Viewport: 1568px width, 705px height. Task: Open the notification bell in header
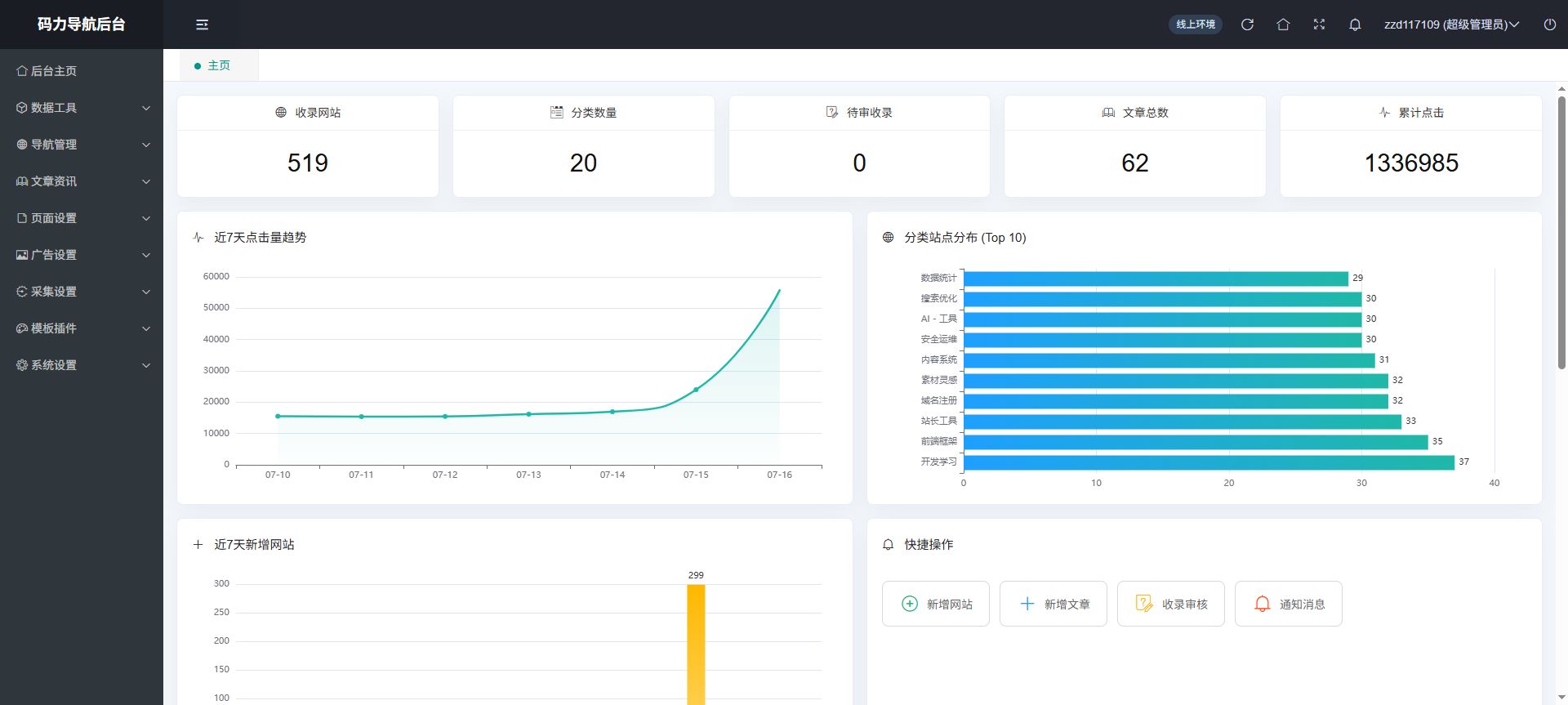(x=1355, y=25)
